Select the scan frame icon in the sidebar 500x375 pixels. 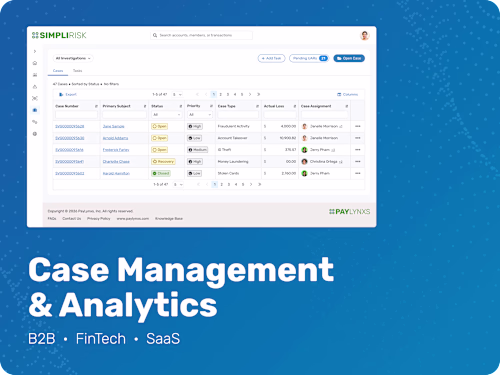click(35, 98)
